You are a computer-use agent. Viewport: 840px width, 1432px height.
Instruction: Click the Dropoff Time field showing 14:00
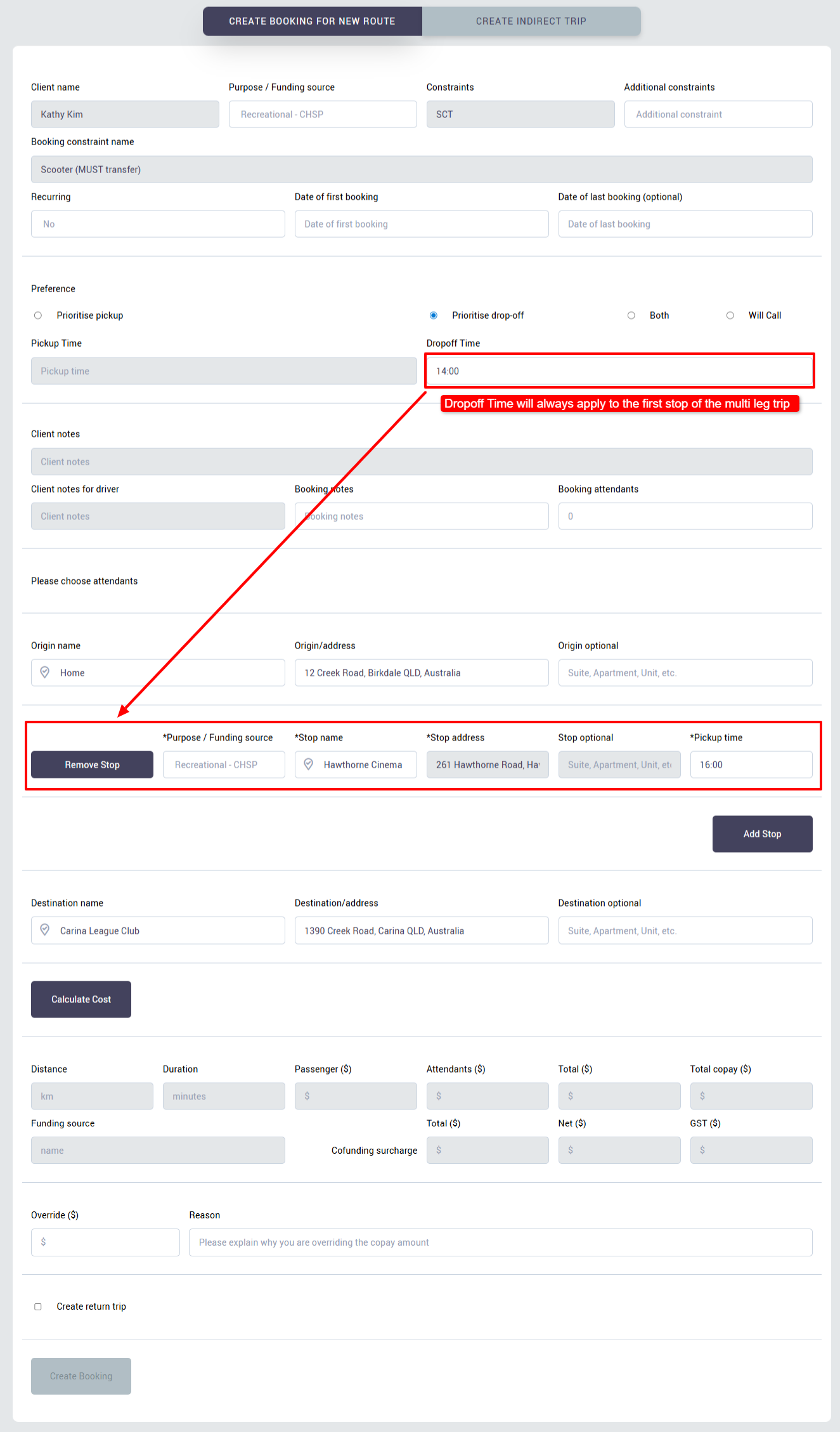point(619,371)
